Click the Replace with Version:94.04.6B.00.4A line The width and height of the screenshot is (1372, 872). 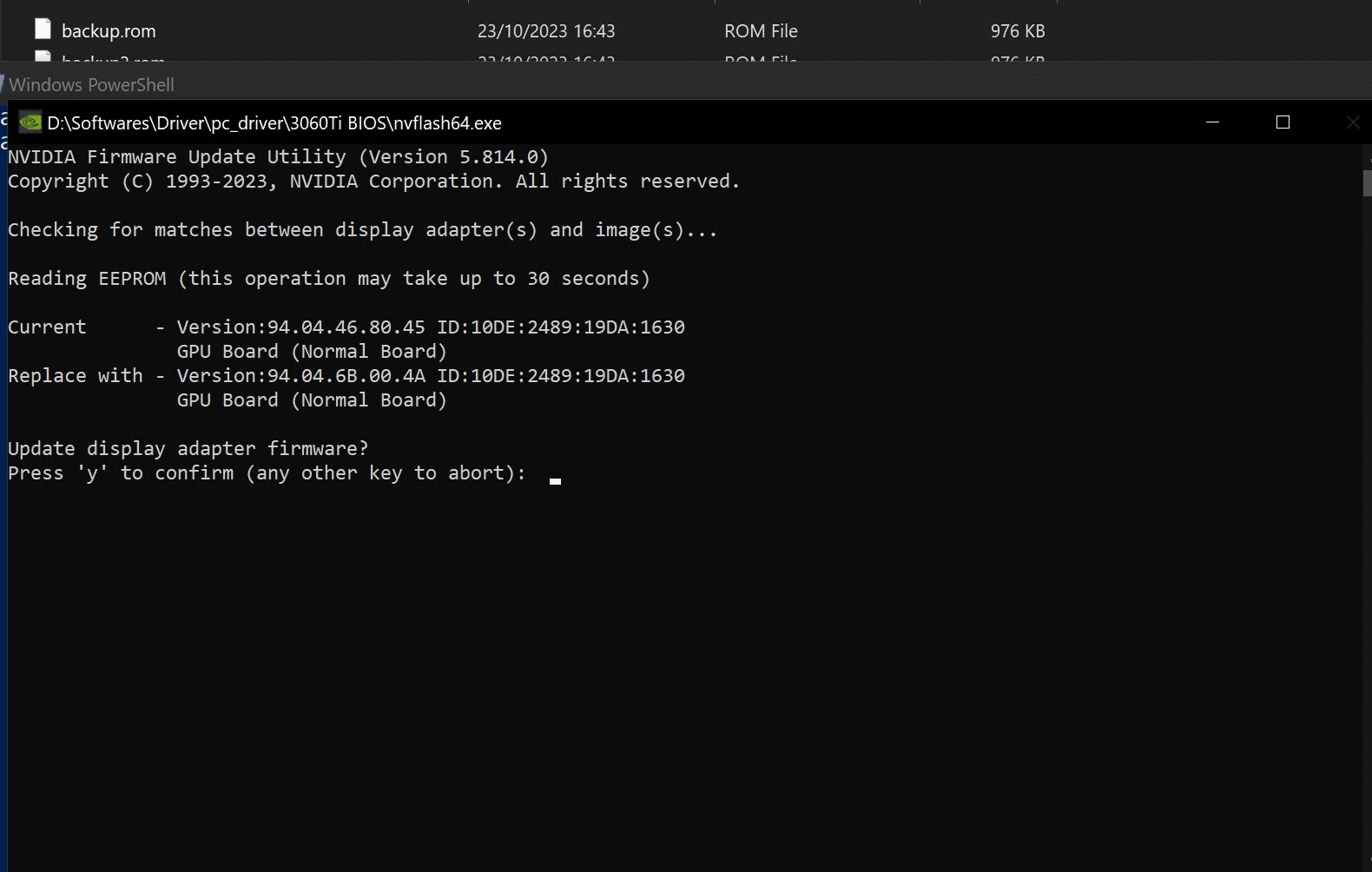pos(346,376)
